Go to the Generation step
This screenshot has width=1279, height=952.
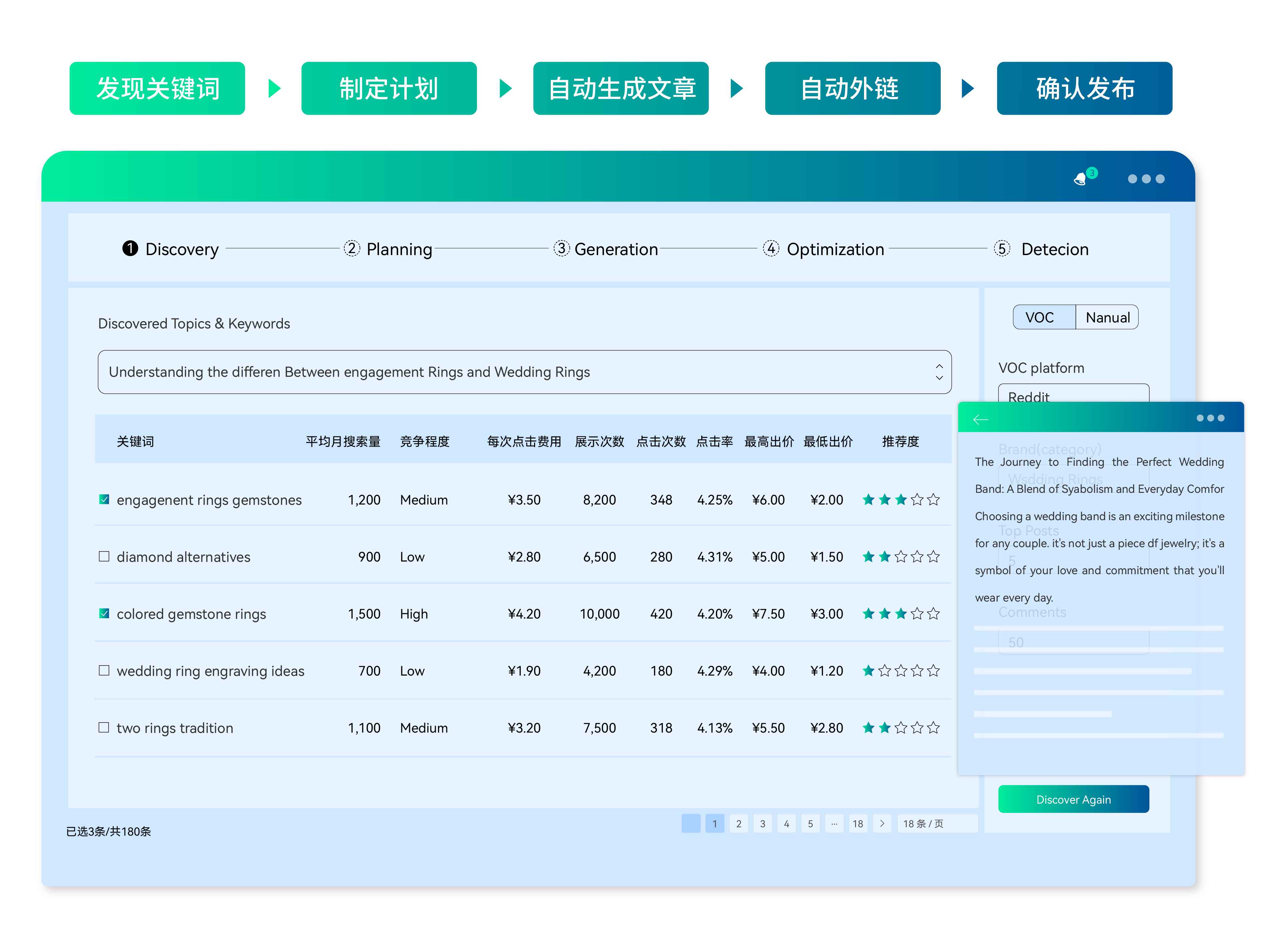tap(615, 249)
